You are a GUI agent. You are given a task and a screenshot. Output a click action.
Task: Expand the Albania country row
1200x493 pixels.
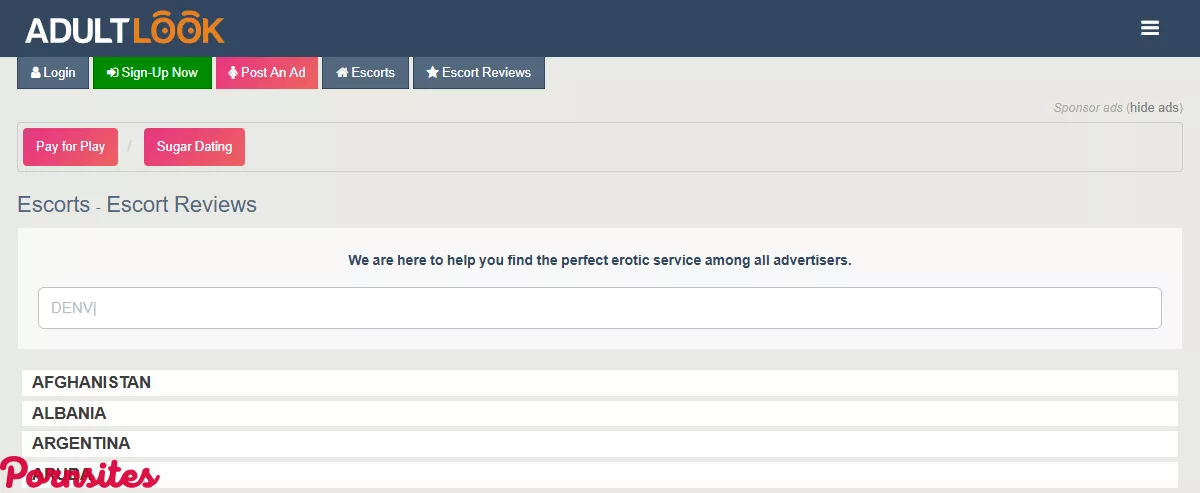point(69,413)
